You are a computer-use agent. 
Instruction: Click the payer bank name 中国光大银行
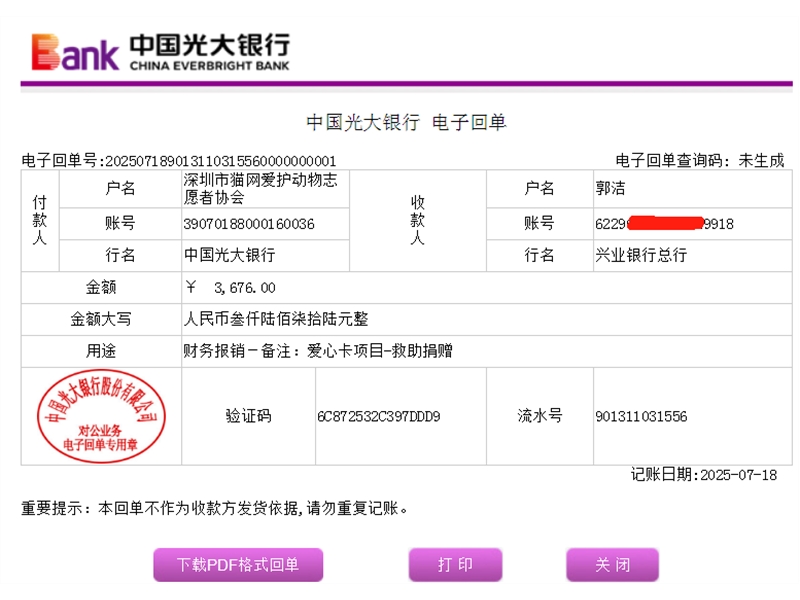point(230,255)
